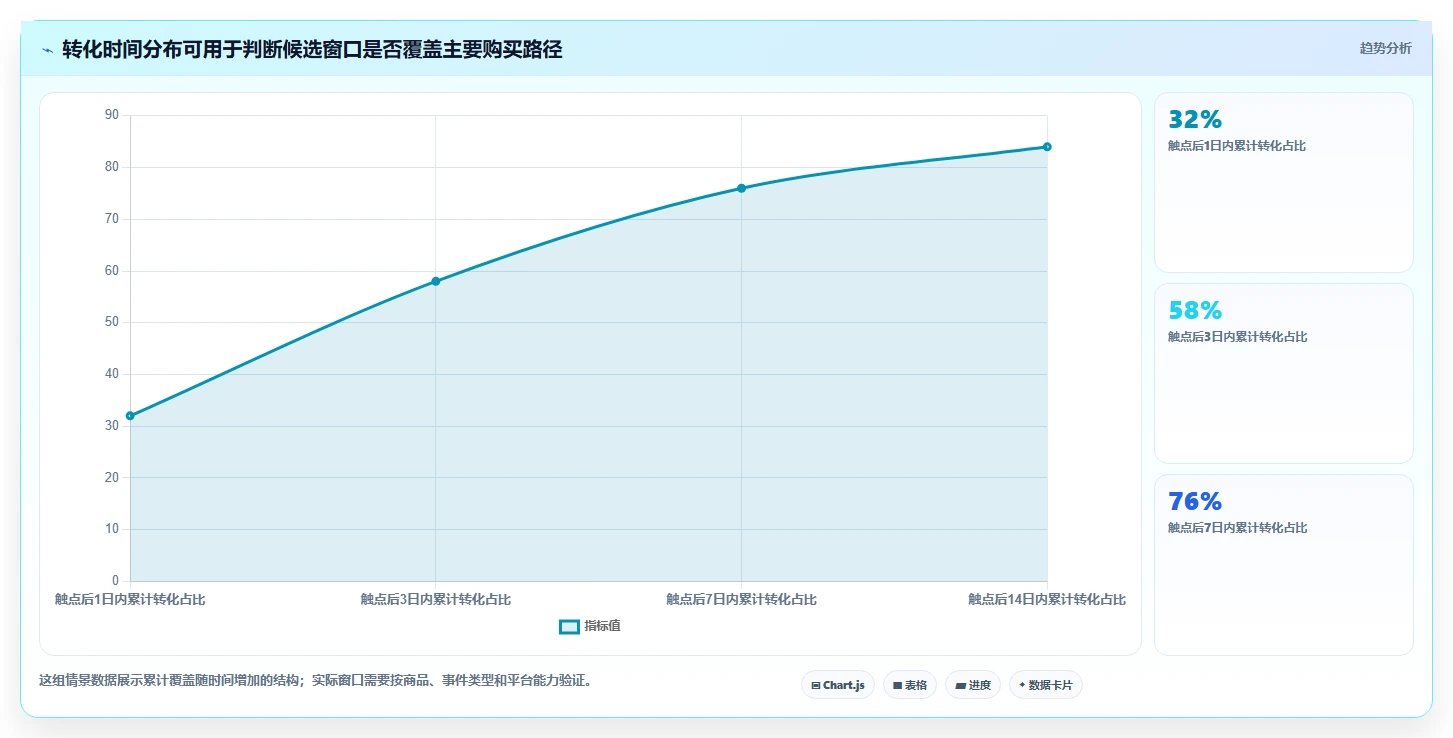Click the 触点后1日内累计转化占比 caption under 32%
Viewport: 1453px width, 738px height.
tap(1237, 146)
